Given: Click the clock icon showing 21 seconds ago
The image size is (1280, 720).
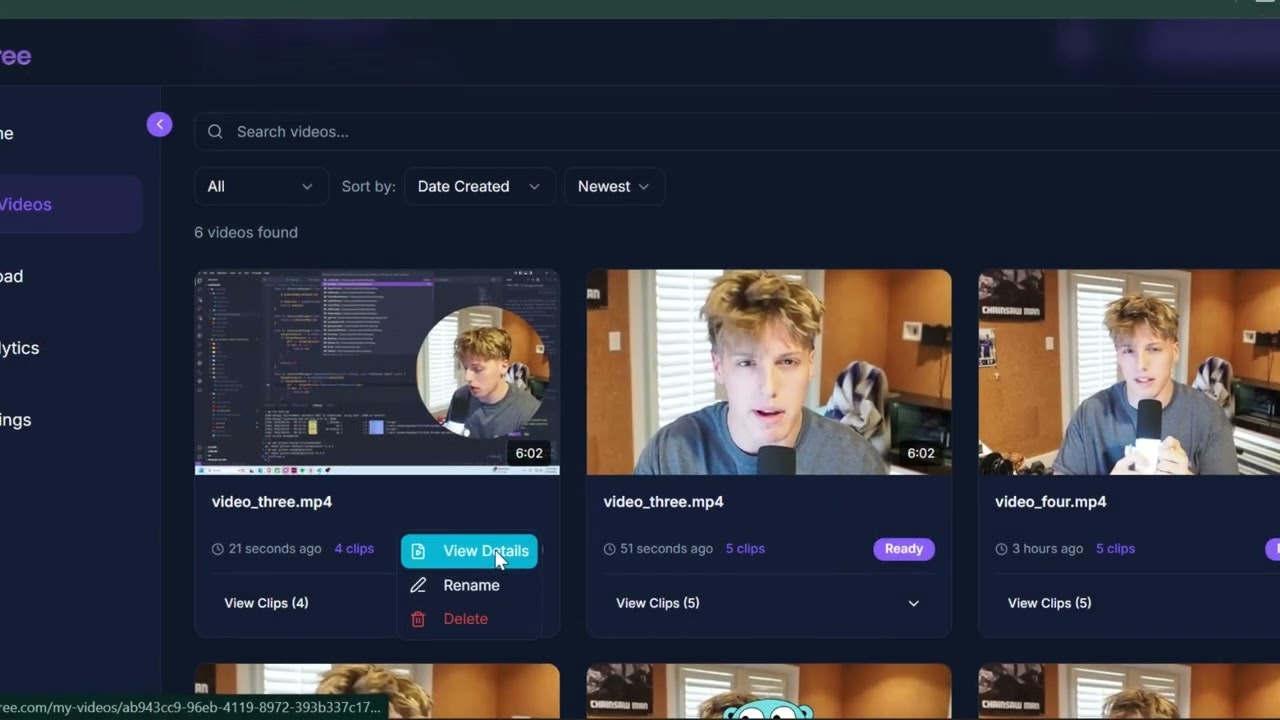Looking at the screenshot, I should 216,548.
